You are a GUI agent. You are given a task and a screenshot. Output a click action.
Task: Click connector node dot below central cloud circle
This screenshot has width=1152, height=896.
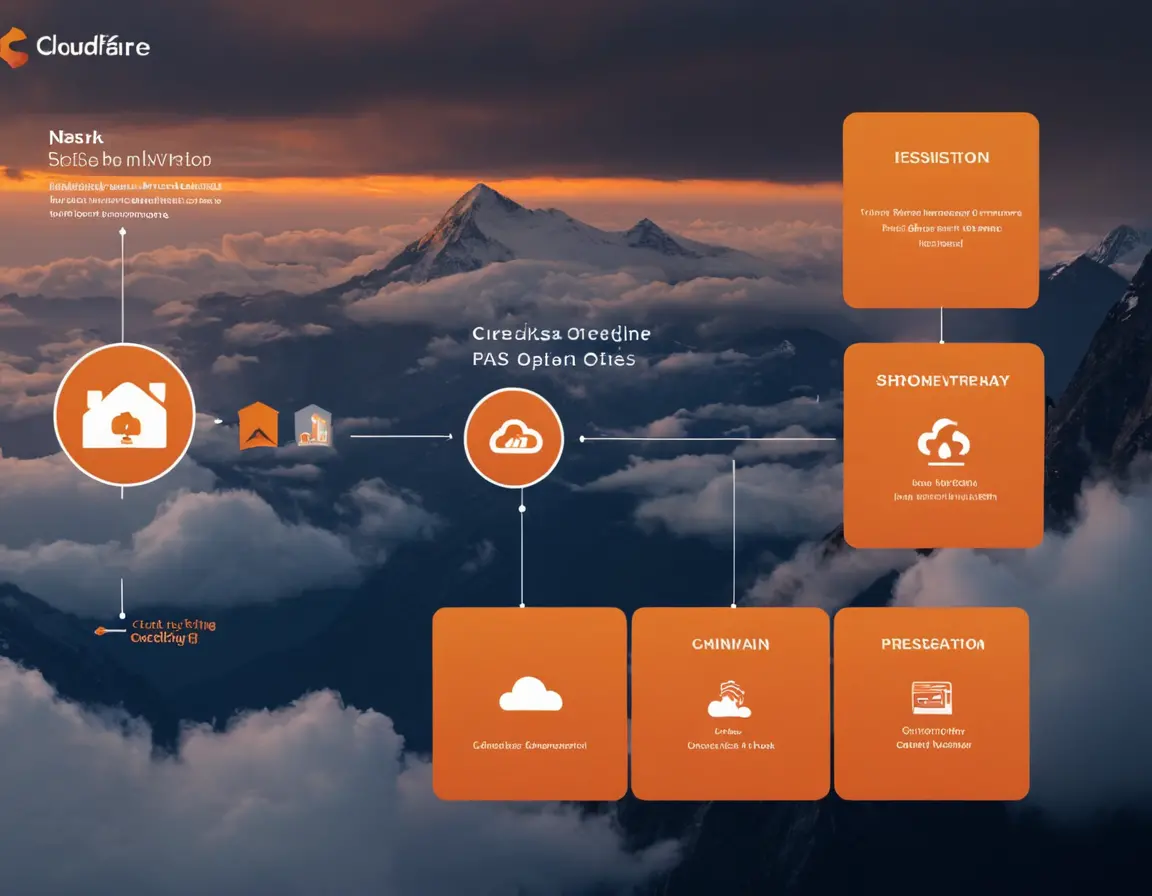[x=522, y=508]
